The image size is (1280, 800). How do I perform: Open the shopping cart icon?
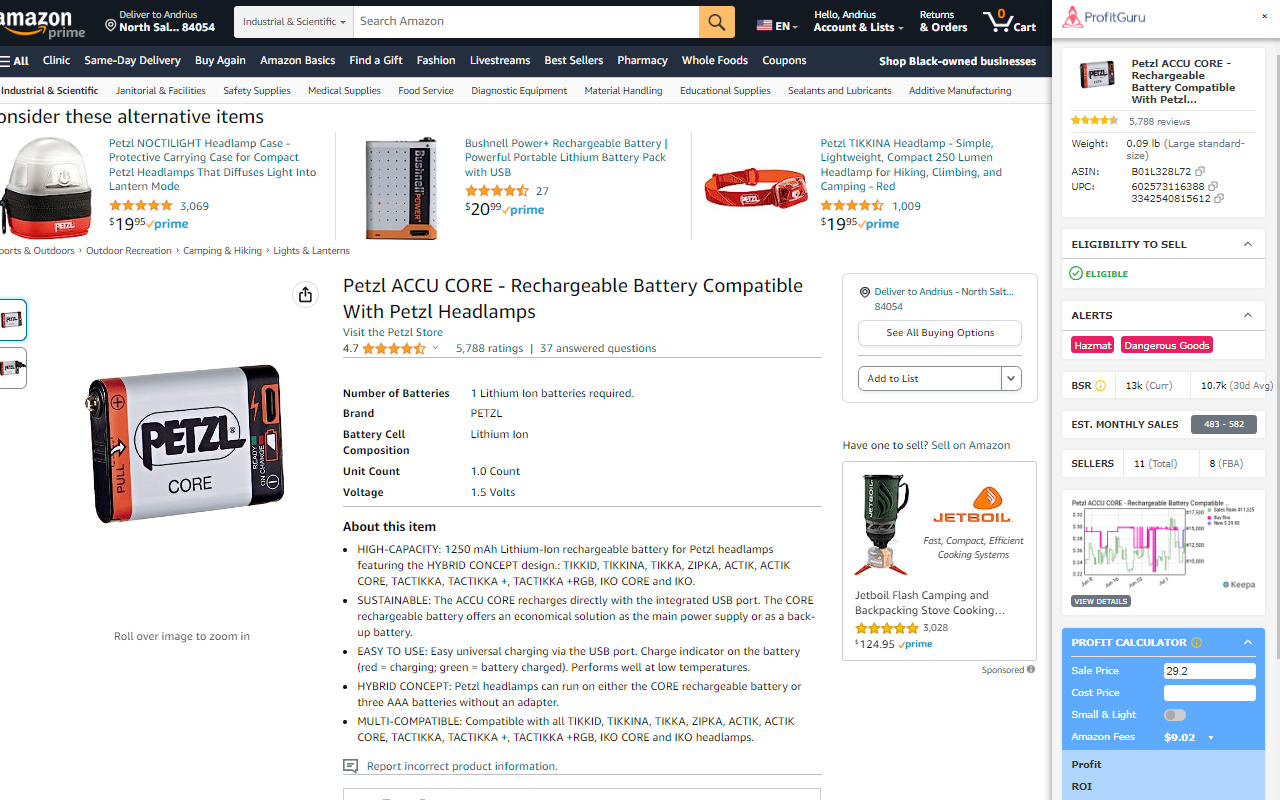pyautogui.click(x=1008, y=21)
